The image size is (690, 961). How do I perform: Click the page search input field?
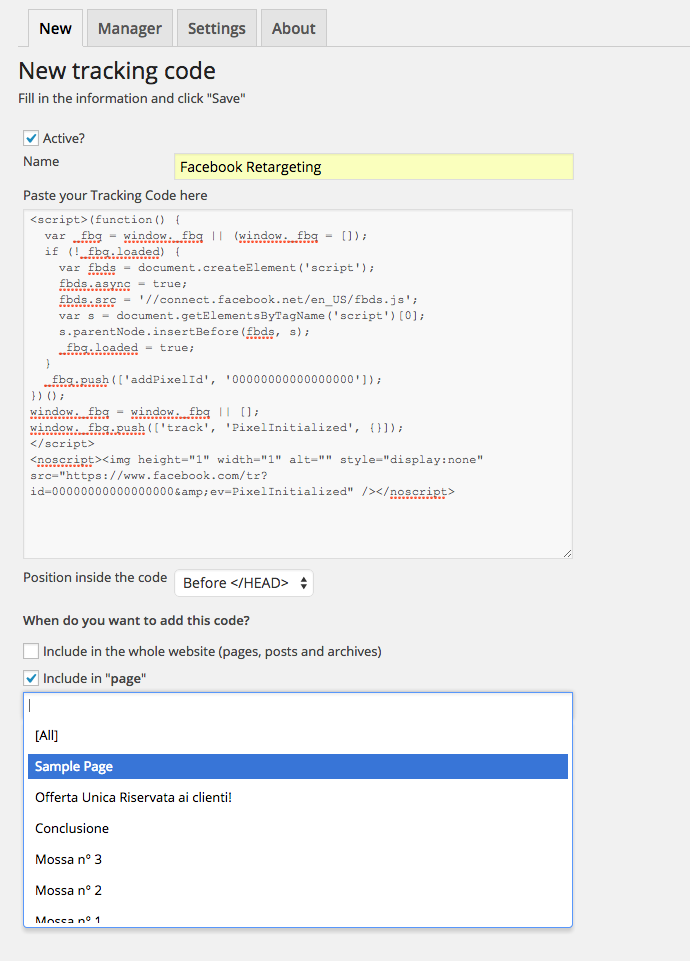click(298, 706)
